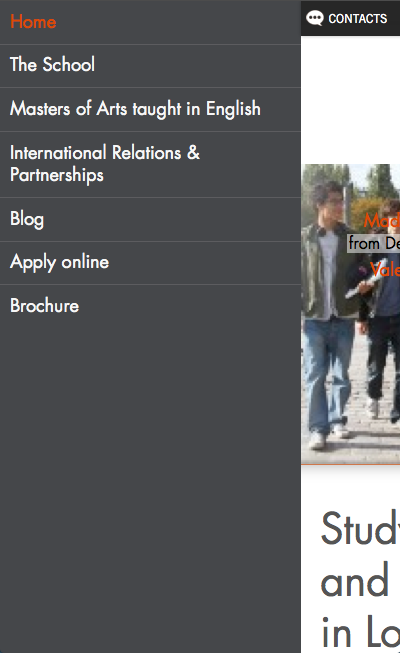Open The School menu entry

(x=150, y=66)
